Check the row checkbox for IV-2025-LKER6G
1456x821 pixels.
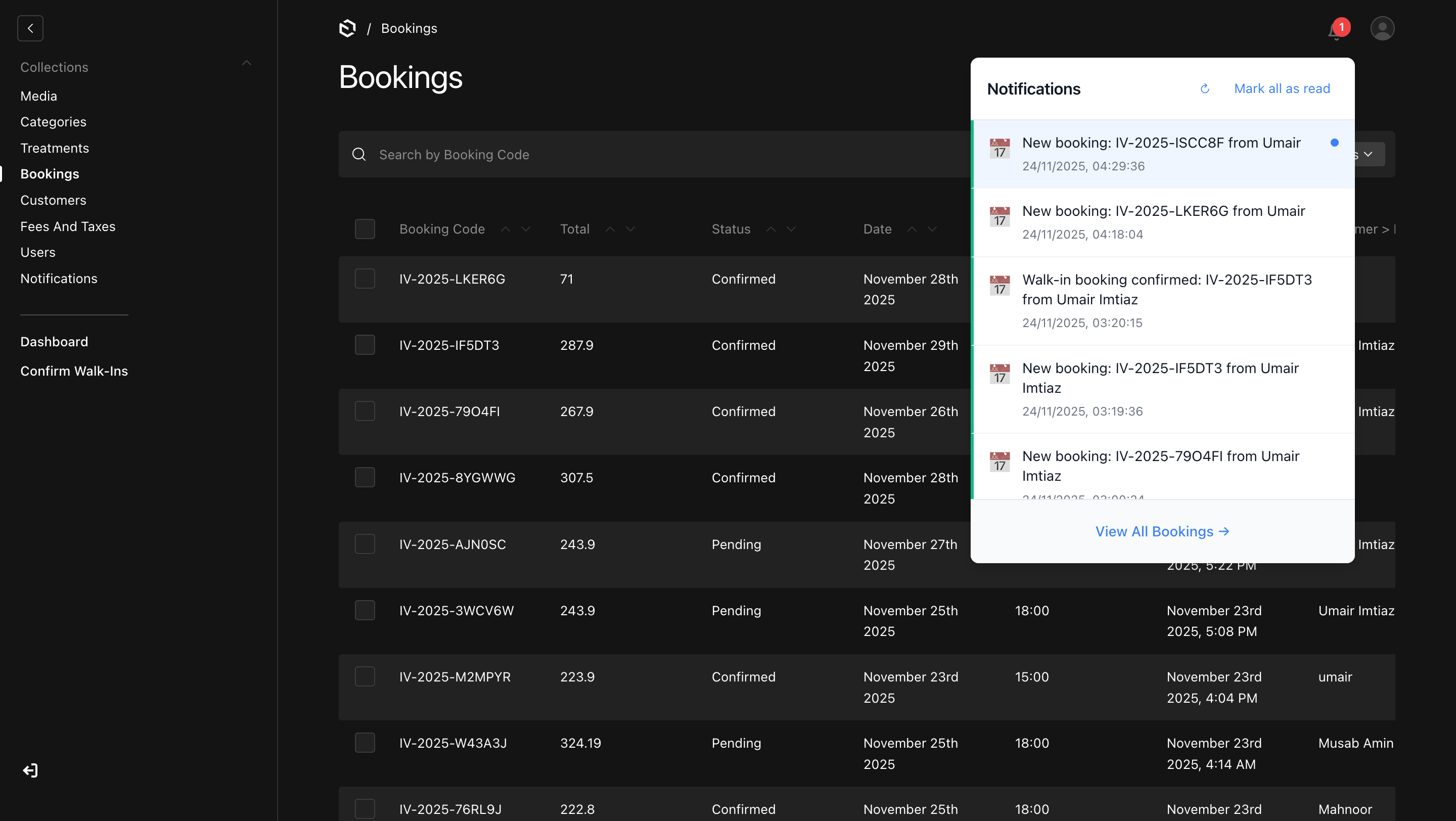click(x=365, y=278)
